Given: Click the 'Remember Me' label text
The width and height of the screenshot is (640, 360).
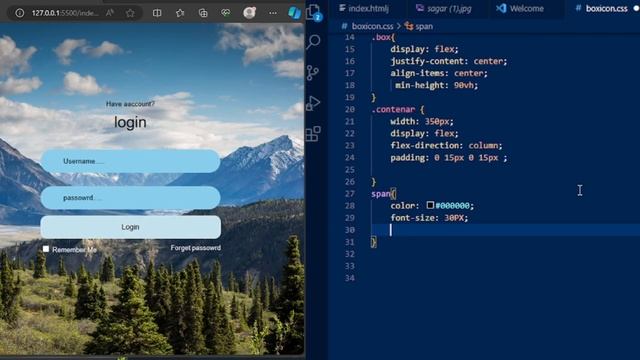Looking at the screenshot, I should [x=74, y=249].
